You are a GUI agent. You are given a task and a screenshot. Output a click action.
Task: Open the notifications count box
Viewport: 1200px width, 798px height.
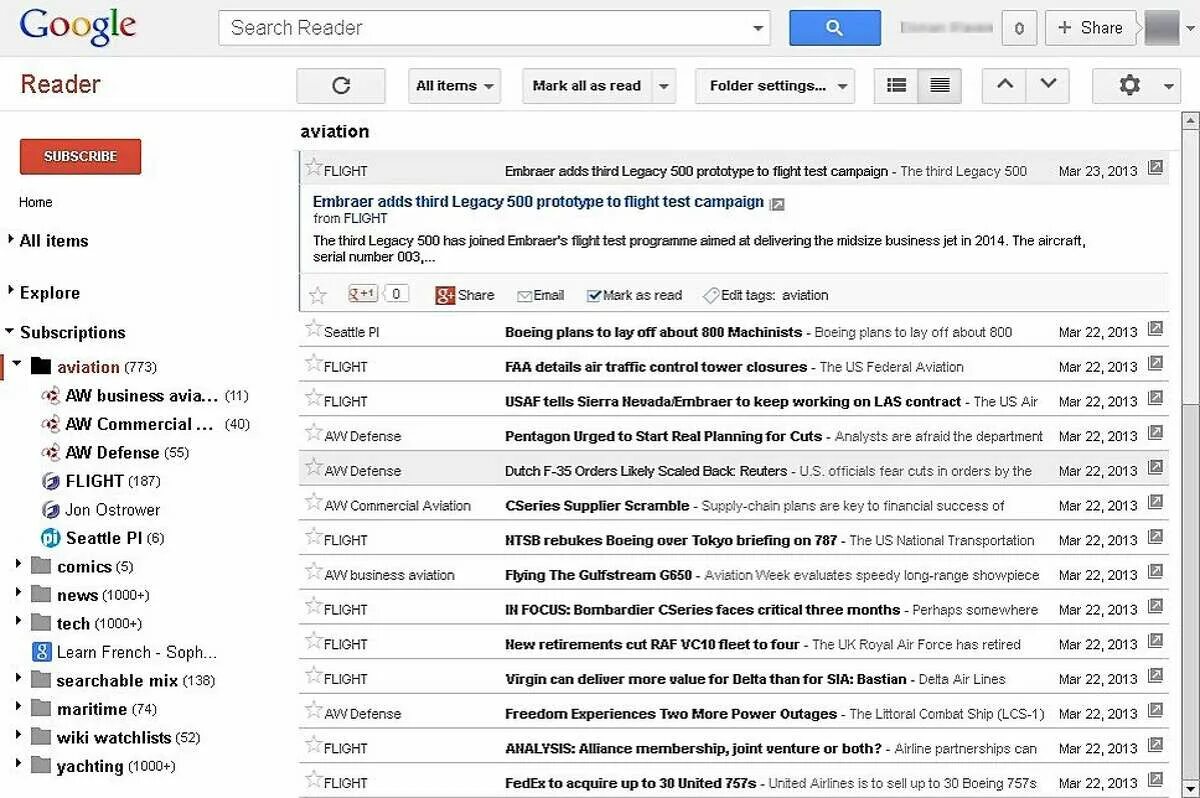[x=1019, y=28]
